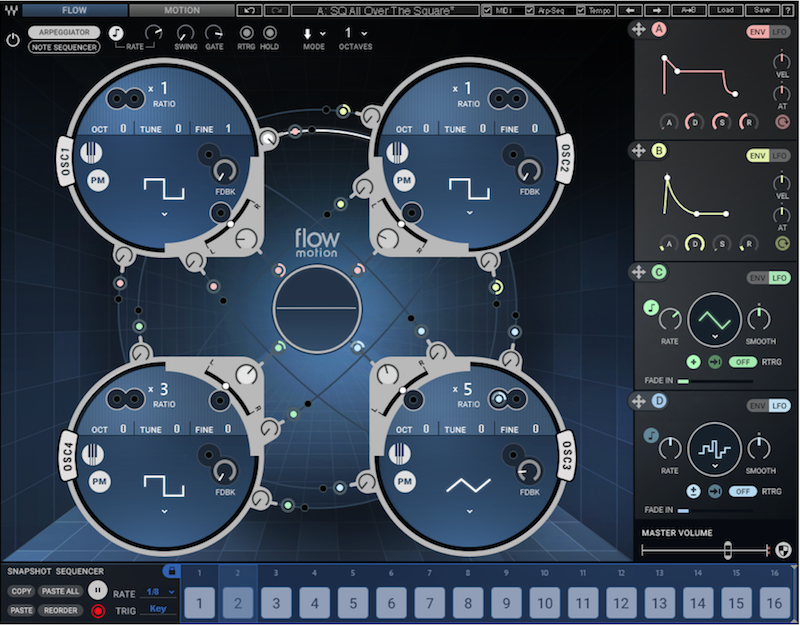Viewport: 800px width, 625px height.
Task: Toggle LFO D retrigger OFF switch
Action: (742, 491)
